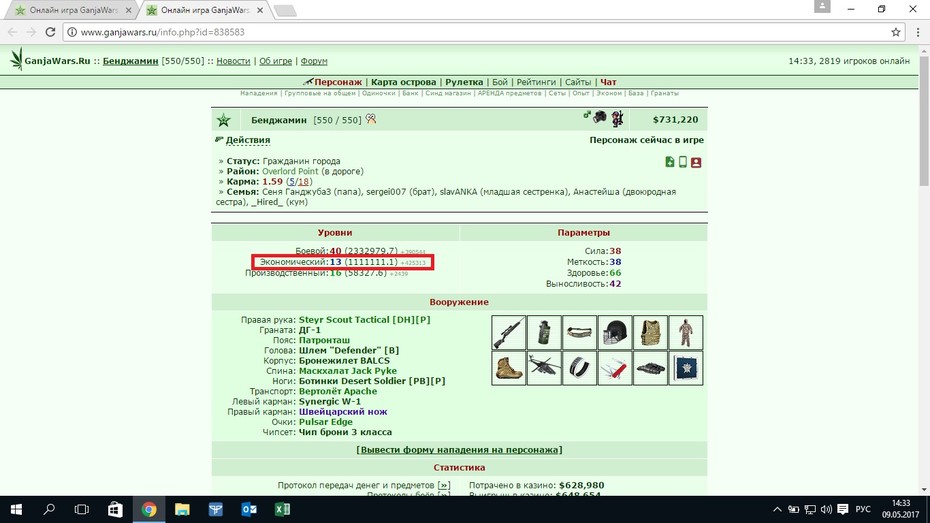The width and height of the screenshot is (930, 523).
Task: Click positive karma count 5
Action: 292,181
